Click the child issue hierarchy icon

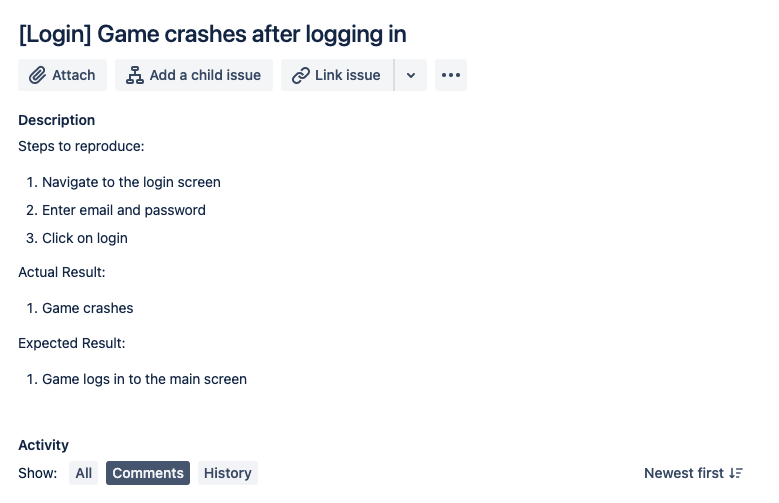(135, 75)
